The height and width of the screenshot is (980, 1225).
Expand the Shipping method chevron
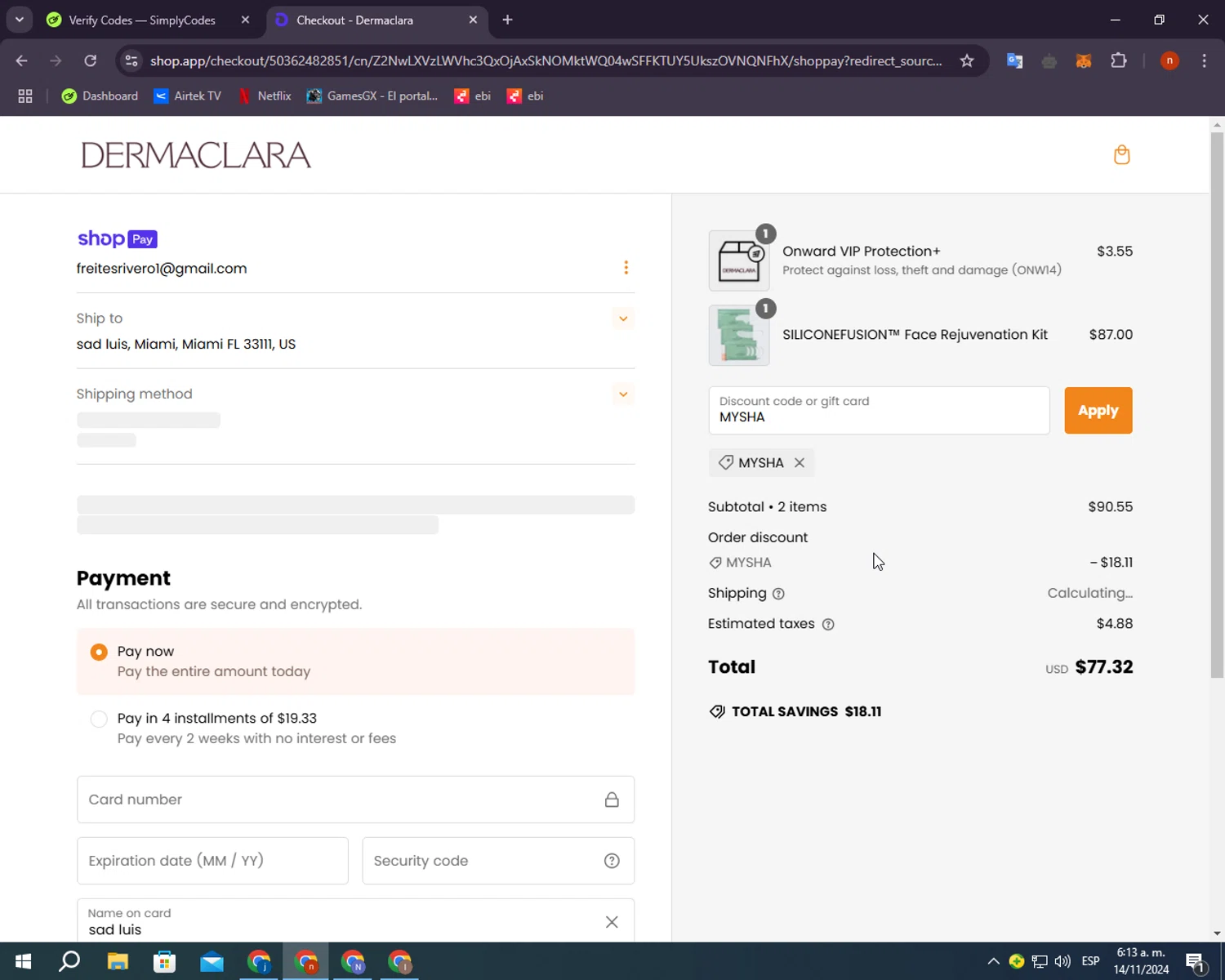coord(623,394)
